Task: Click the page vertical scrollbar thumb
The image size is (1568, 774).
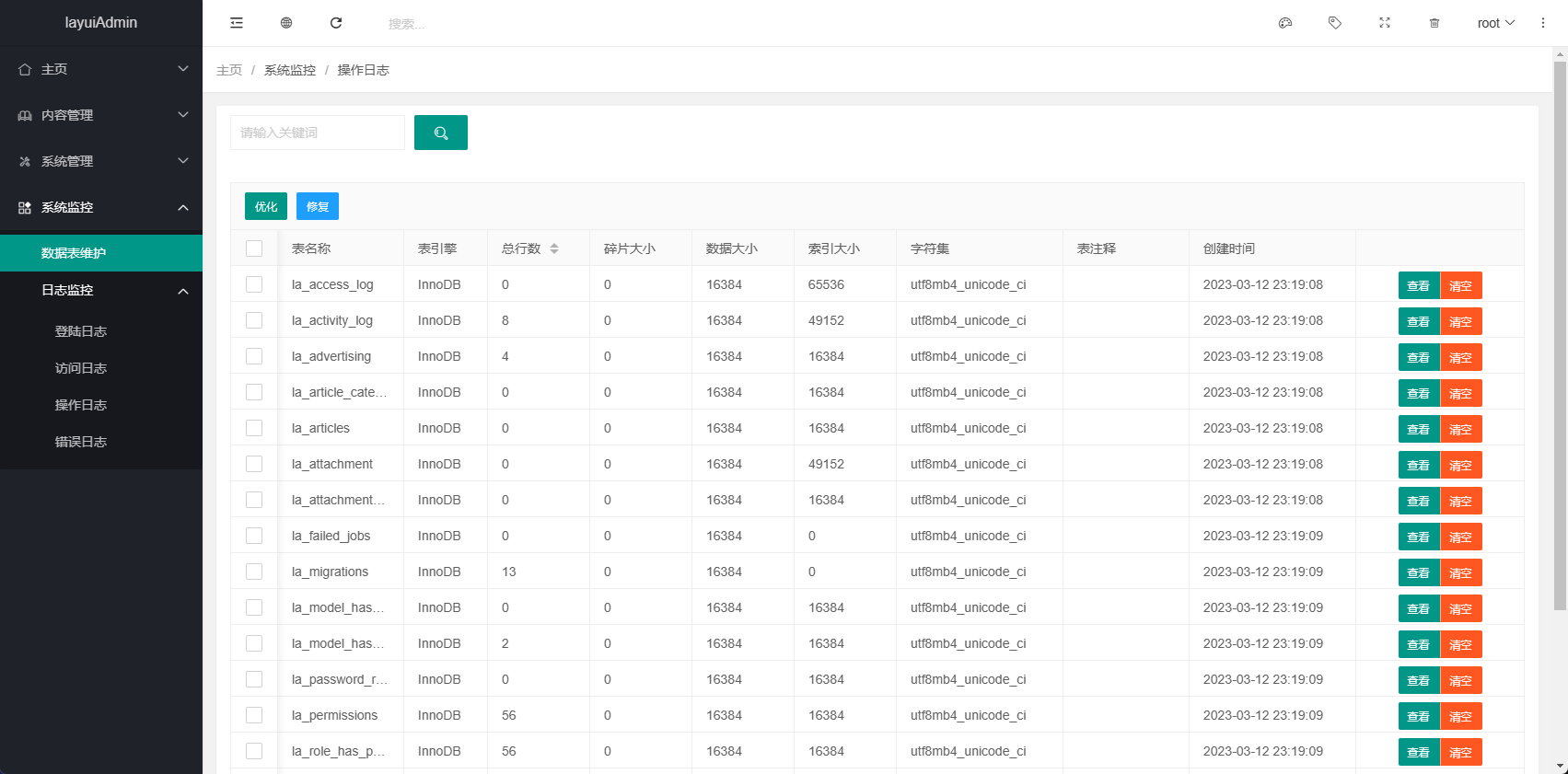Action: 1560,335
